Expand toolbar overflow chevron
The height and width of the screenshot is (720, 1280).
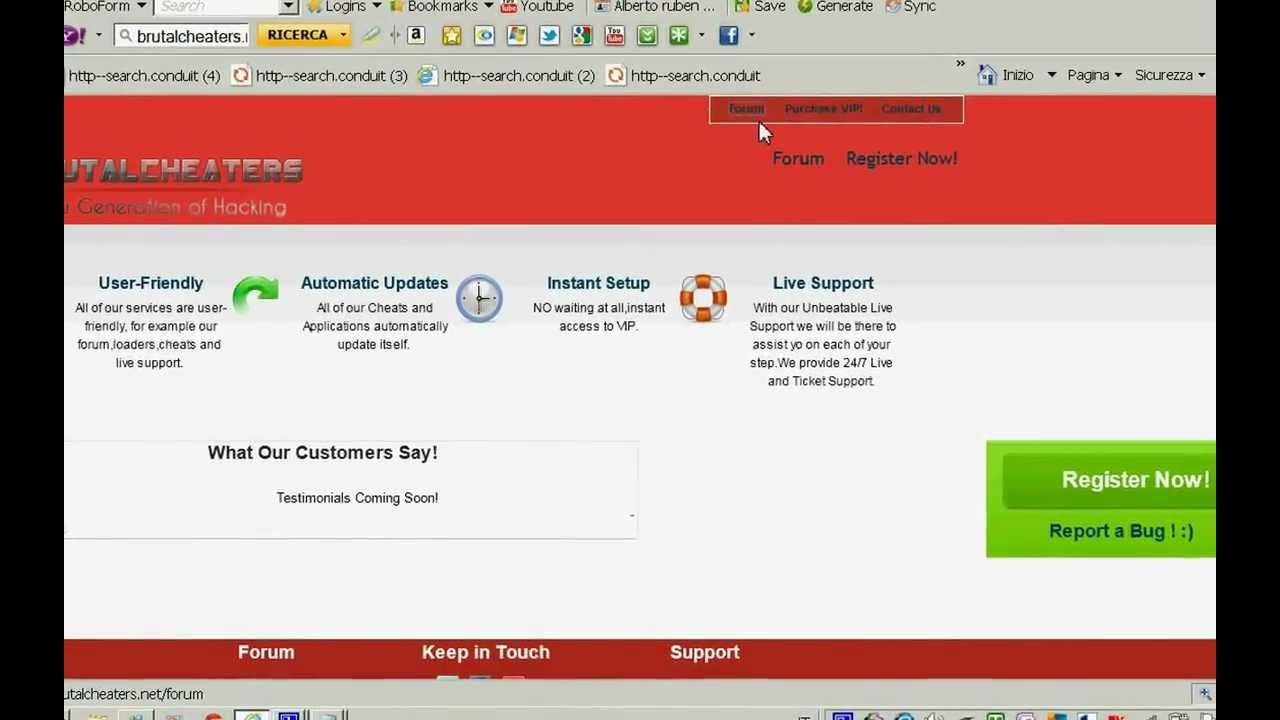pos(960,64)
